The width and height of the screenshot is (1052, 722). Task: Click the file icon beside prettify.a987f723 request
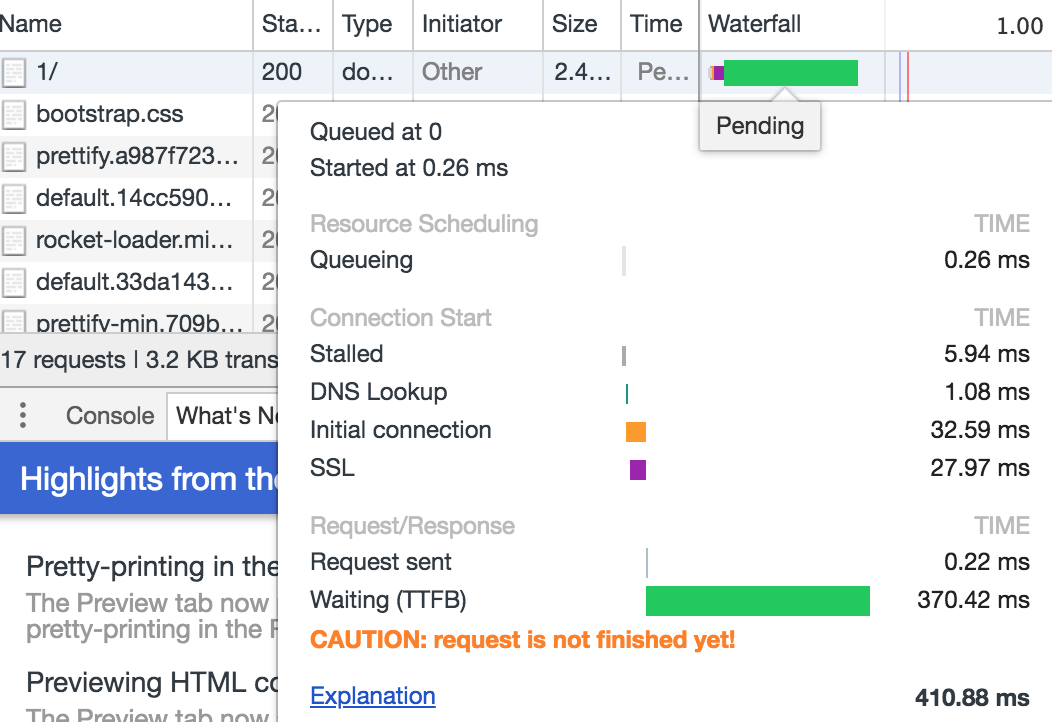13,156
